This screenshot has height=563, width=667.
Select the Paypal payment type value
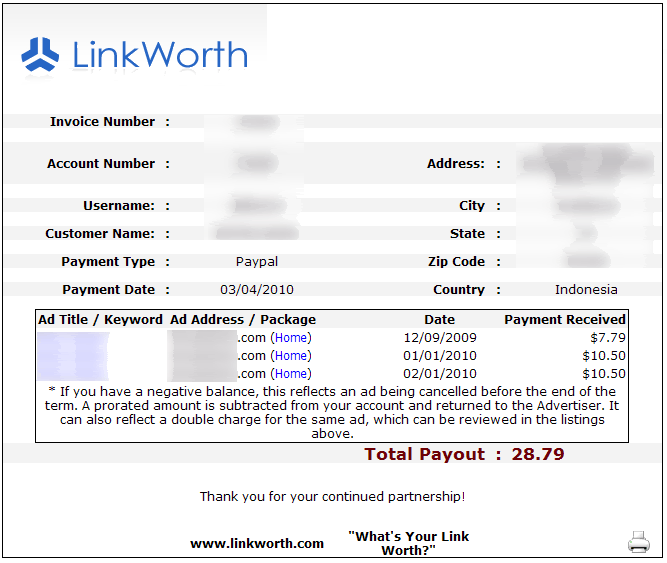pos(257,262)
